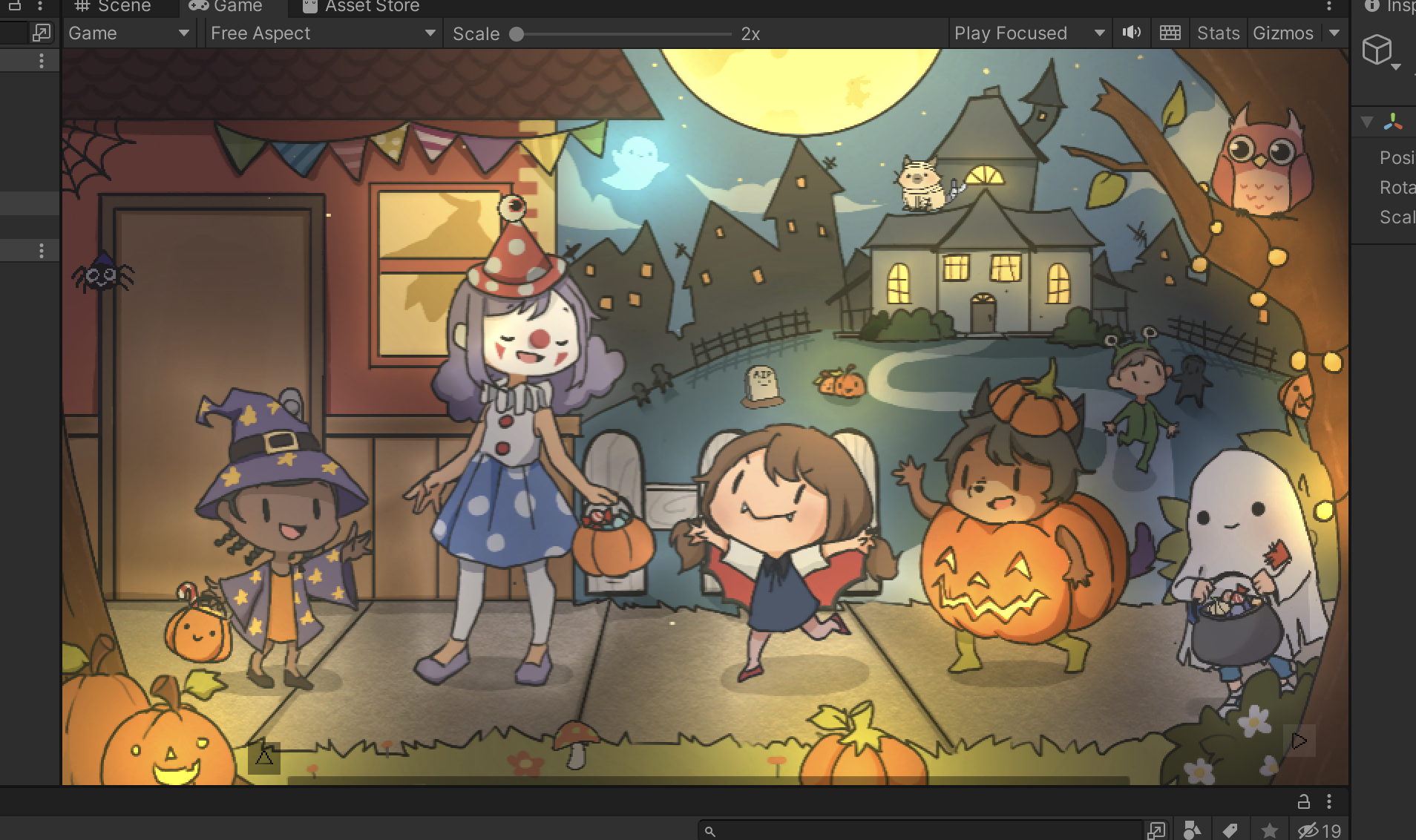Open the Search by Label tag icon
1416x840 pixels.
[1230, 830]
